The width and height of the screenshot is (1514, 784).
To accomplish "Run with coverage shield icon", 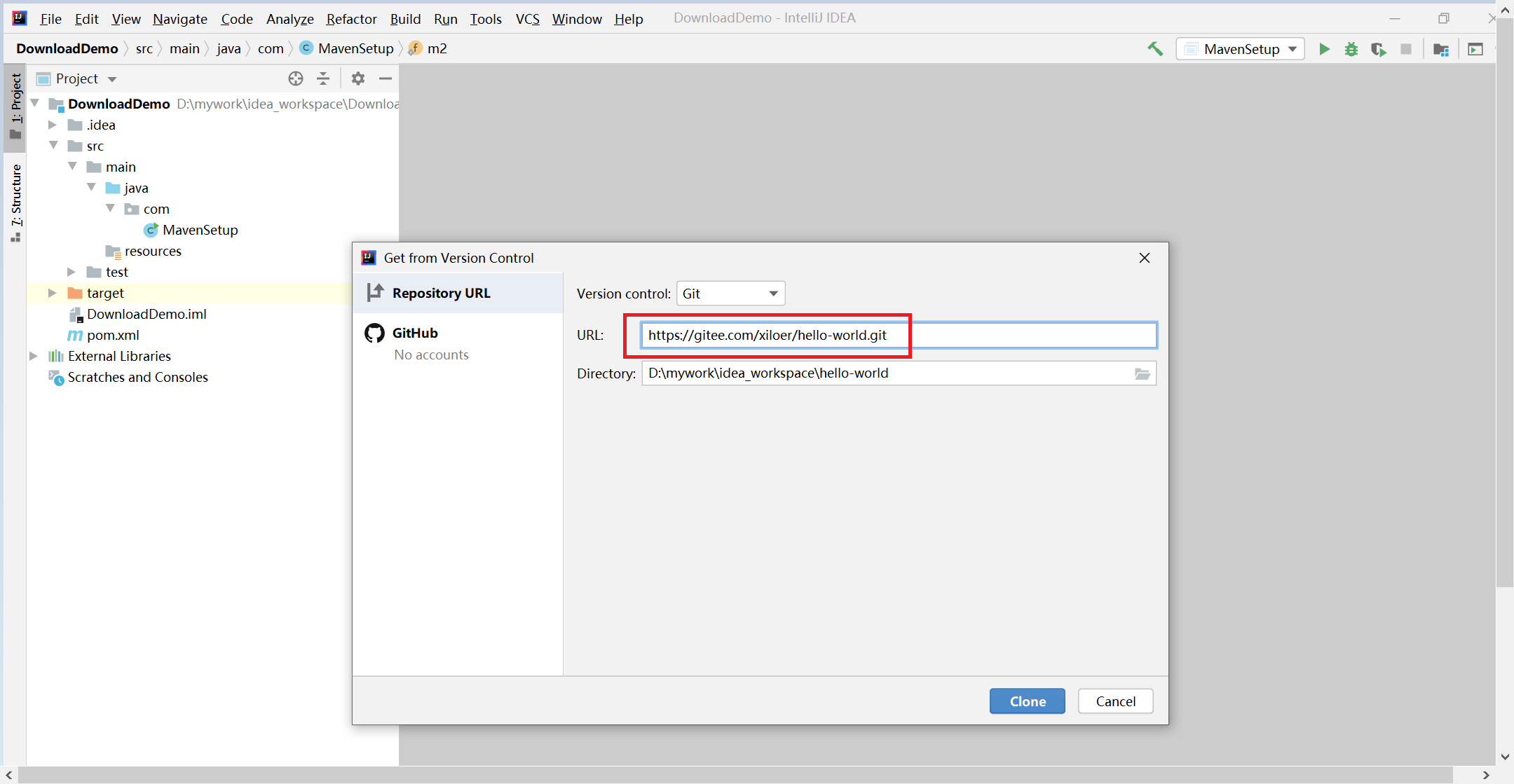I will [1379, 49].
